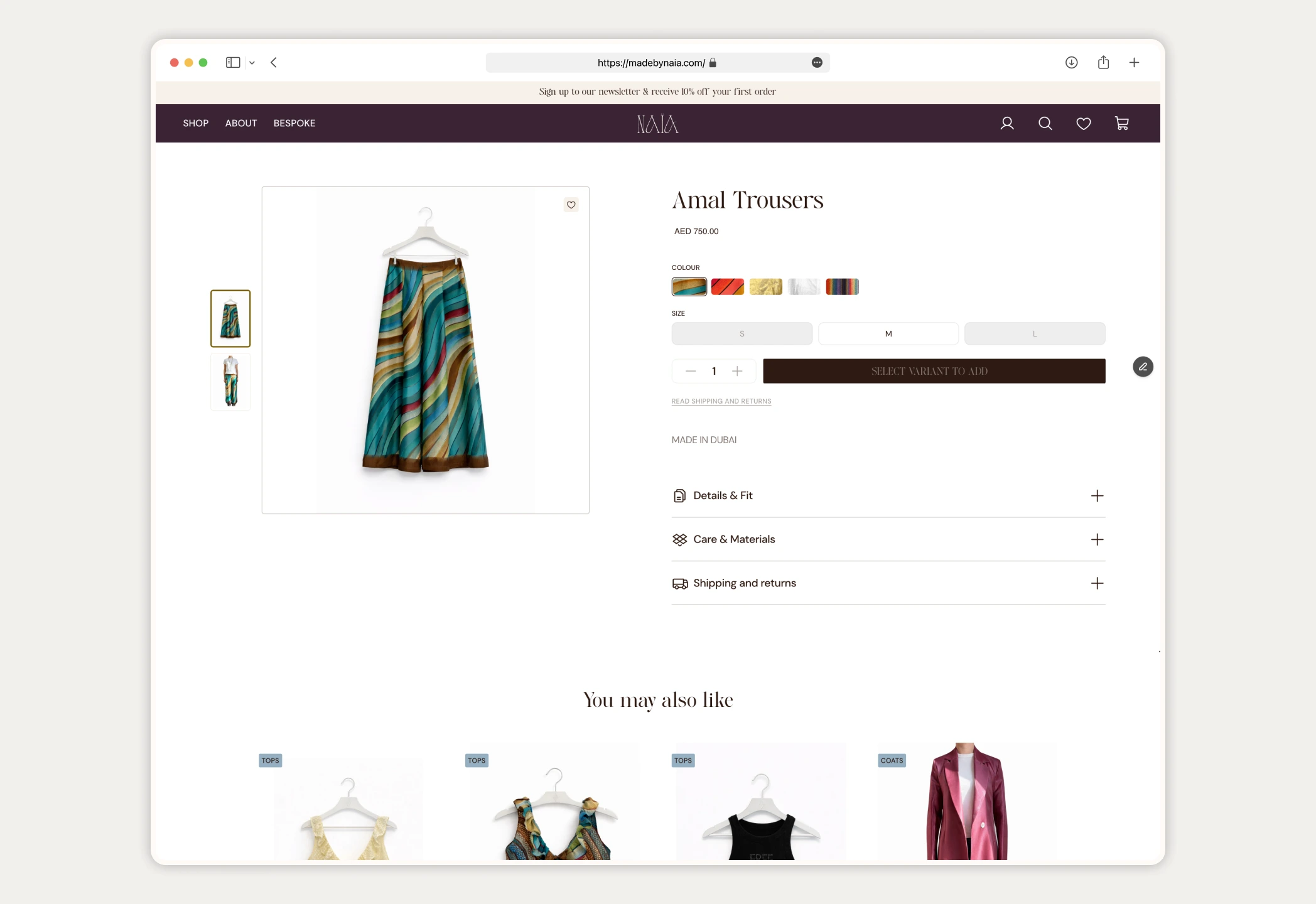
Task: Select size L option
Action: 1035,333
